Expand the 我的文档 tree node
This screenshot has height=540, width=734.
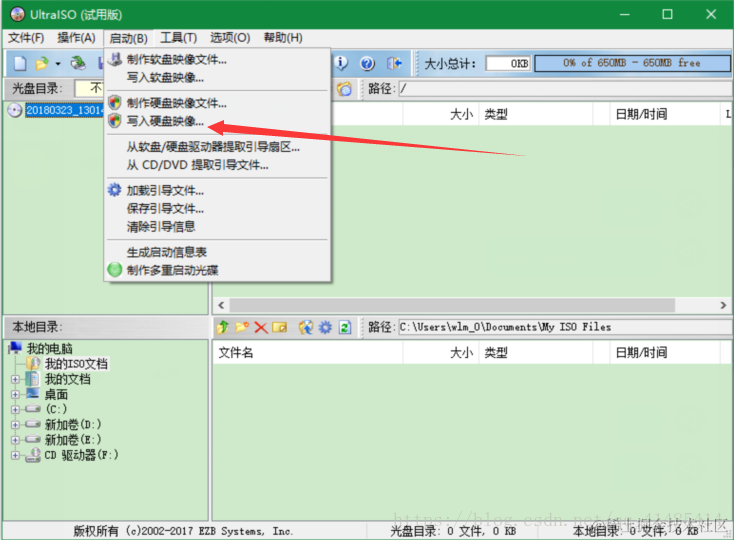point(15,379)
